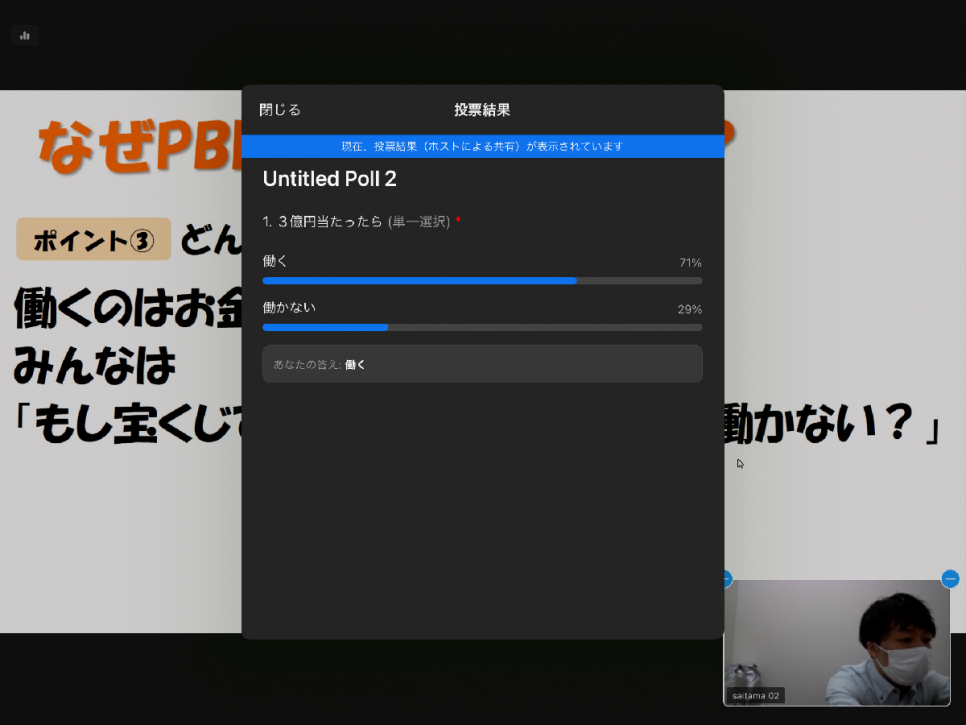Click the saitama 02 name label
Screen dimensions: 966x725
pyautogui.click(x=755, y=695)
